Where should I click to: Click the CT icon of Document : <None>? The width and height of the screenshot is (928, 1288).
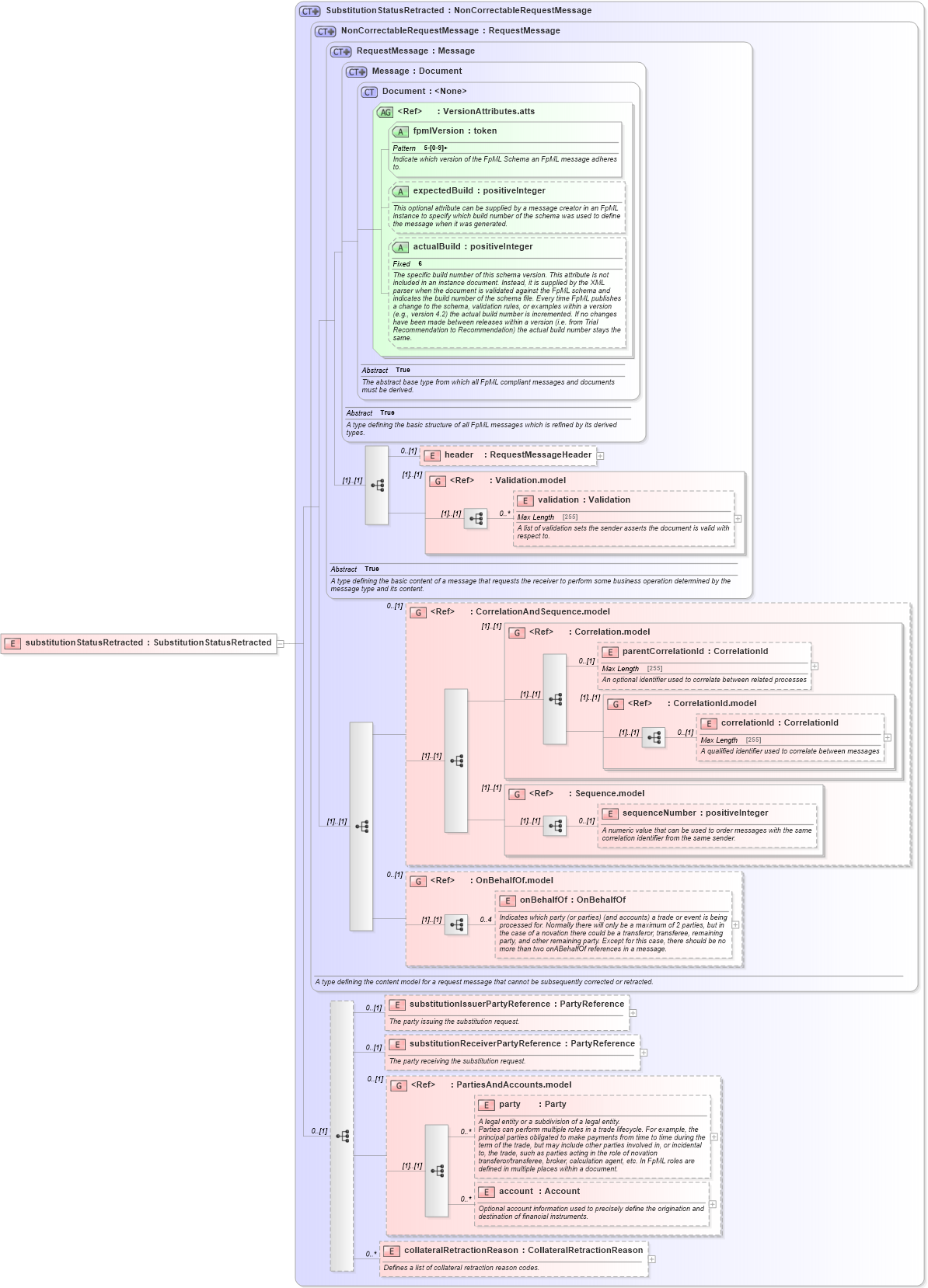[x=369, y=92]
